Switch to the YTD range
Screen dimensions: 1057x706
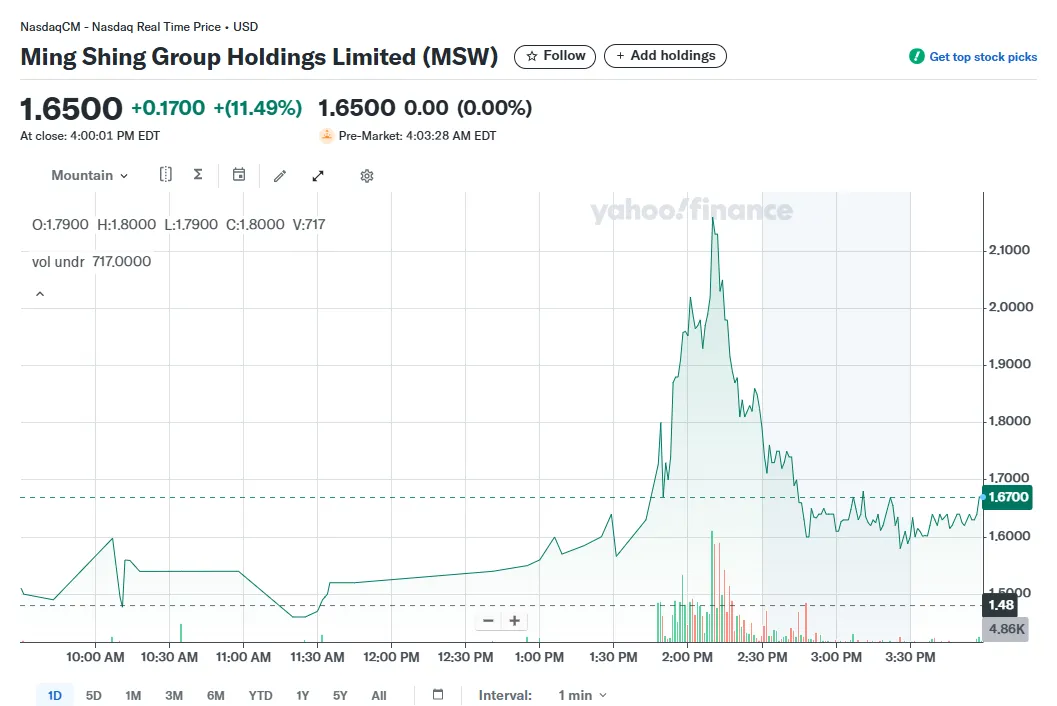[261, 695]
